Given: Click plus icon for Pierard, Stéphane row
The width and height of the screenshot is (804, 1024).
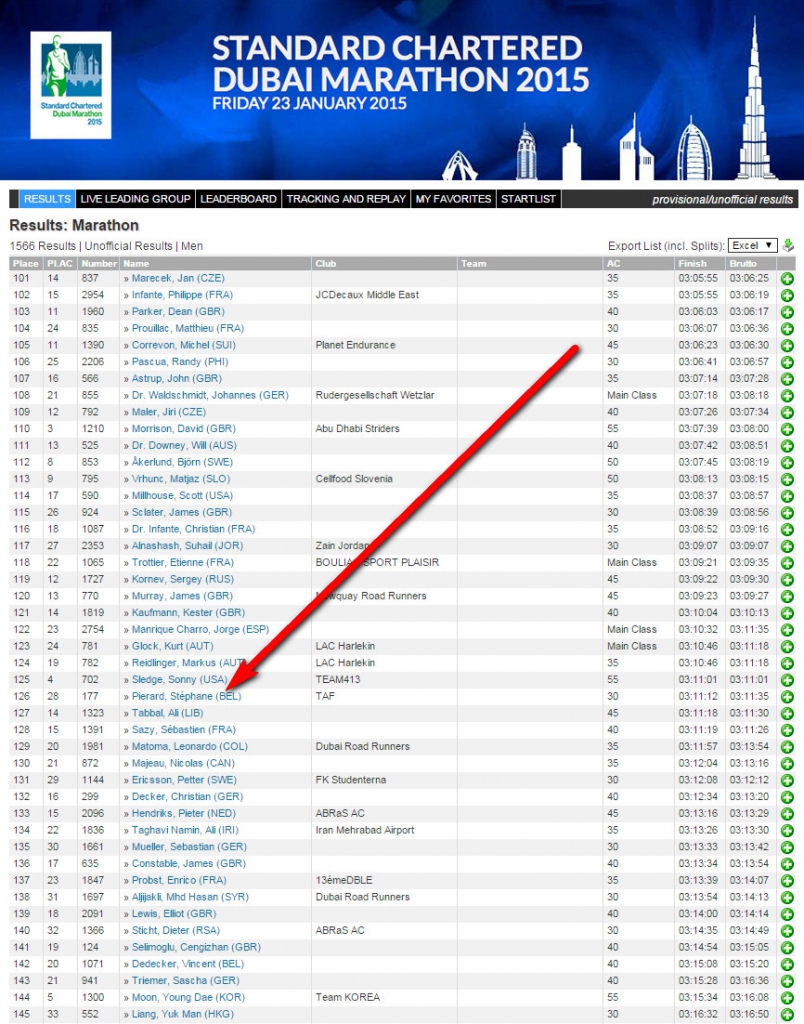Looking at the screenshot, I should coord(787,697).
